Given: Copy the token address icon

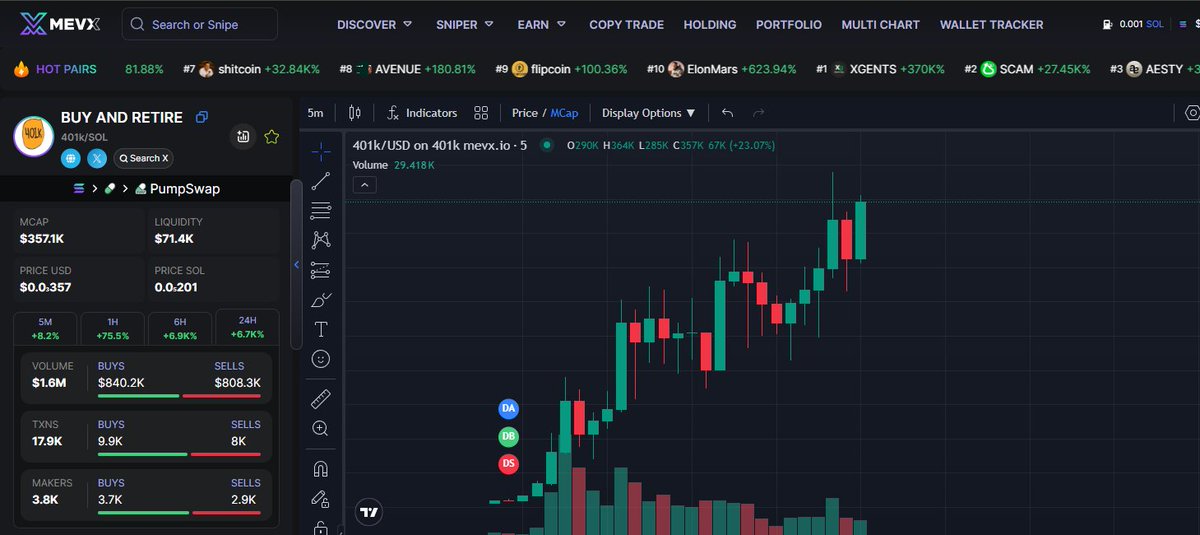Looking at the screenshot, I should point(202,118).
